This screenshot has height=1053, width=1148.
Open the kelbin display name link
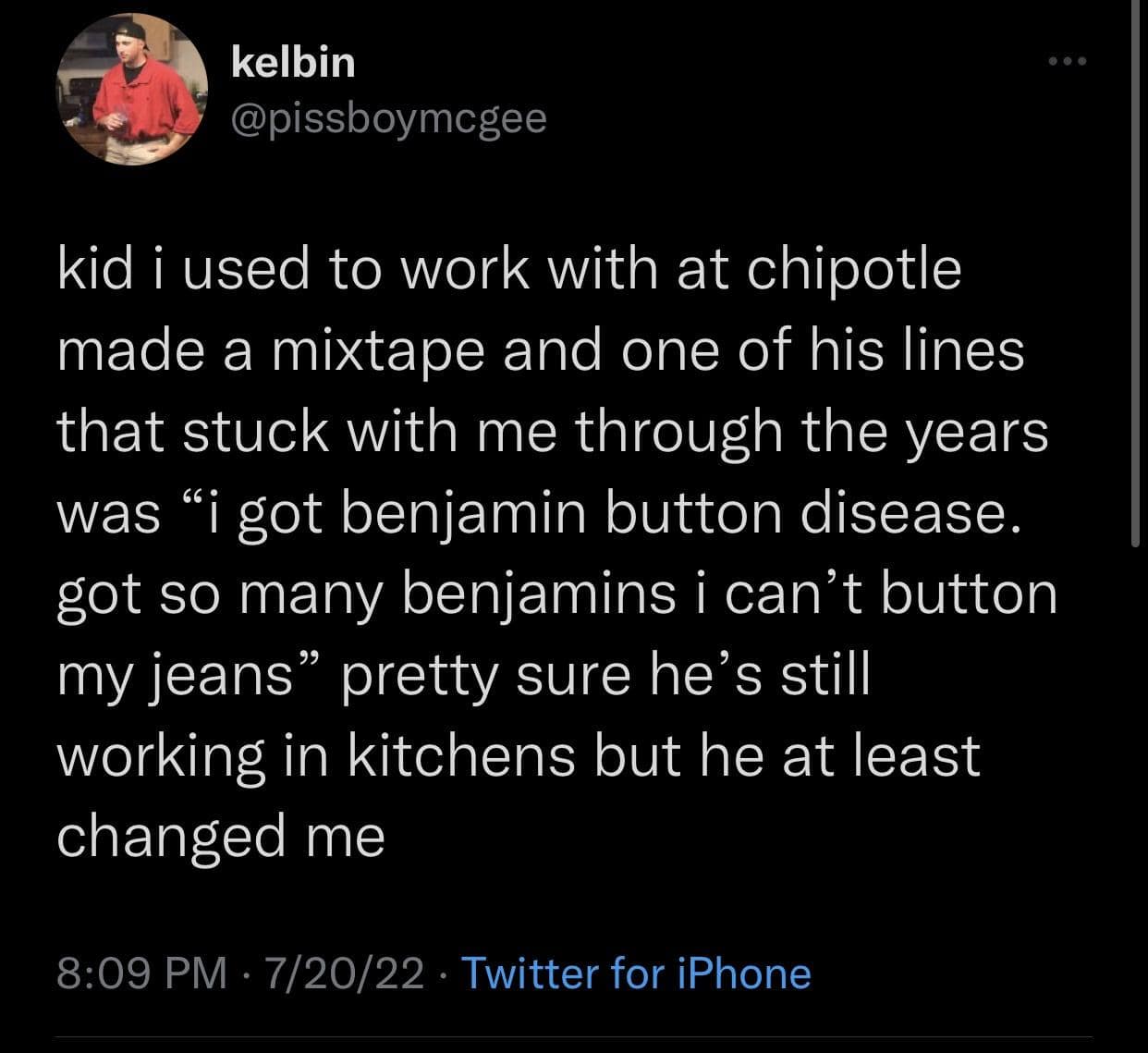pyautogui.click(x=292, y=62)
